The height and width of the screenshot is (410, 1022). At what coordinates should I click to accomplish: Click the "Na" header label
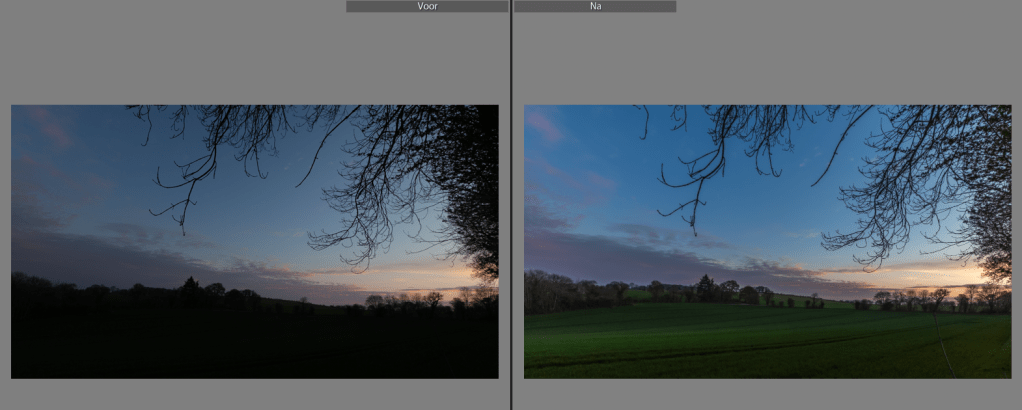pos(595,6)
